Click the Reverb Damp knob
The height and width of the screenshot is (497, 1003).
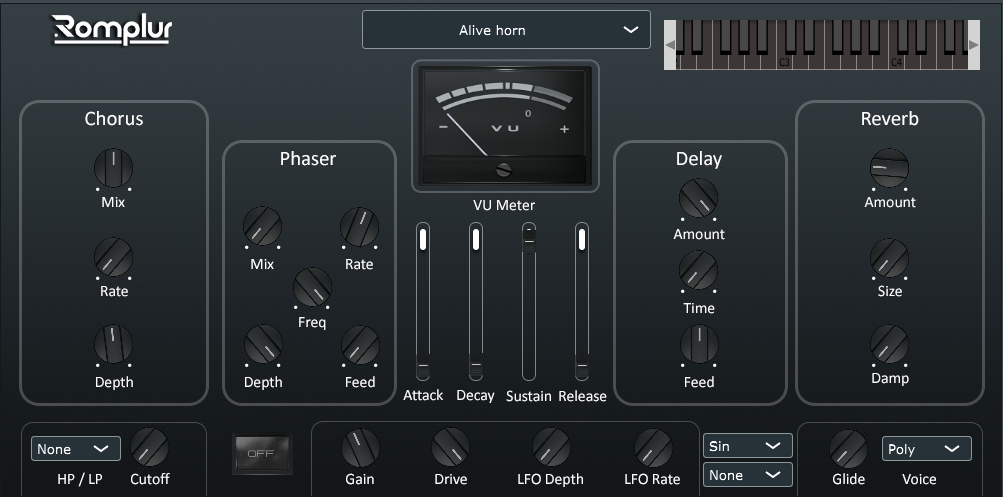pyautogui.click(x=889, y=344)
